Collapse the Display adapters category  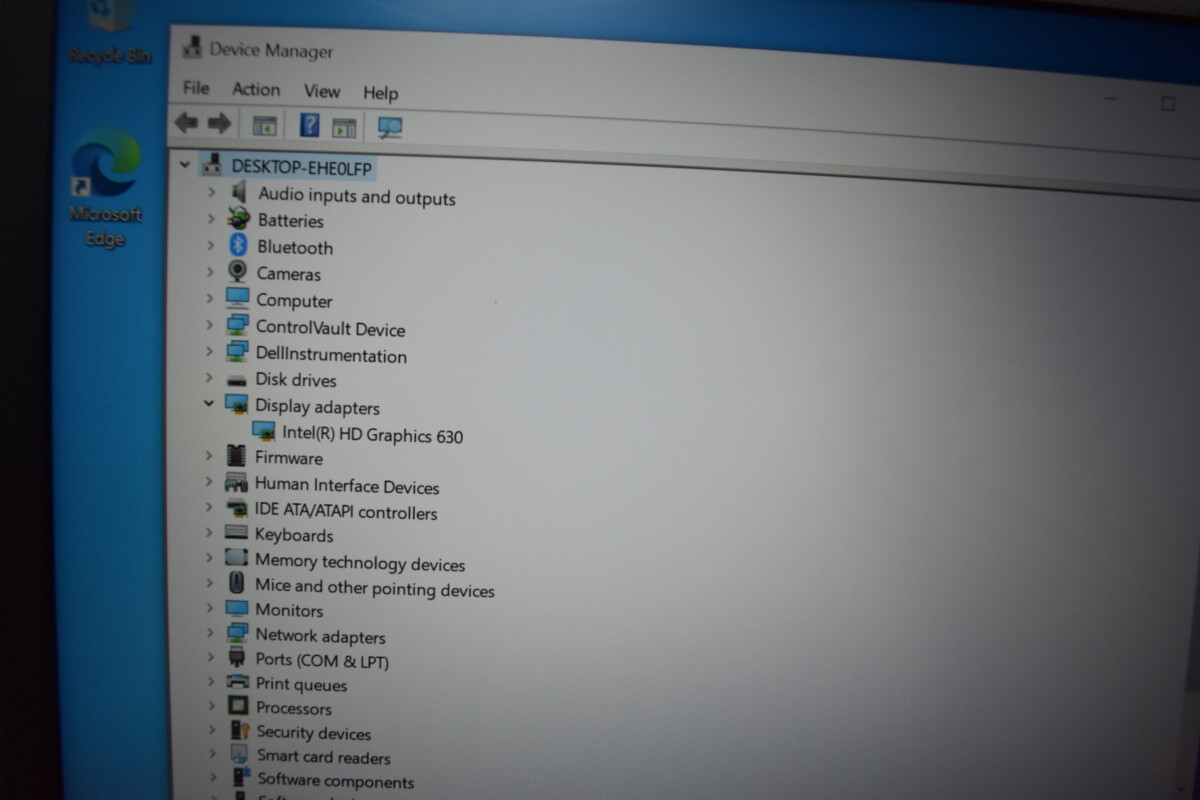(x=209, y=404)
